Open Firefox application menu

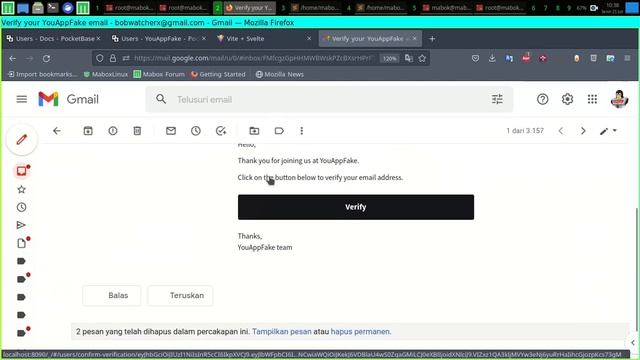click(627, 58)
